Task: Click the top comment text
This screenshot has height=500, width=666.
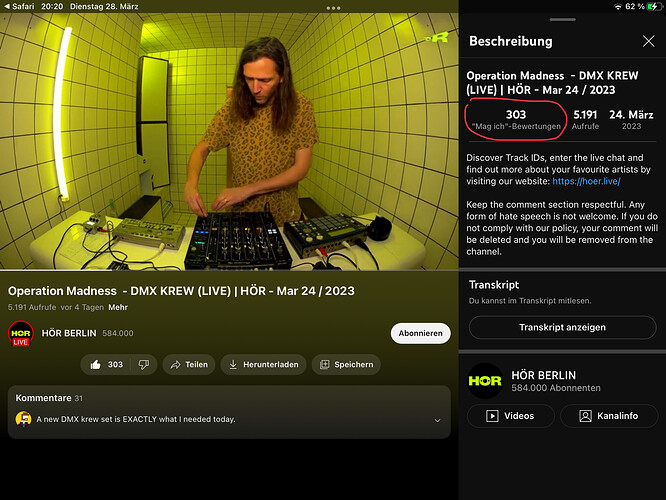Action: coord(136,419)
